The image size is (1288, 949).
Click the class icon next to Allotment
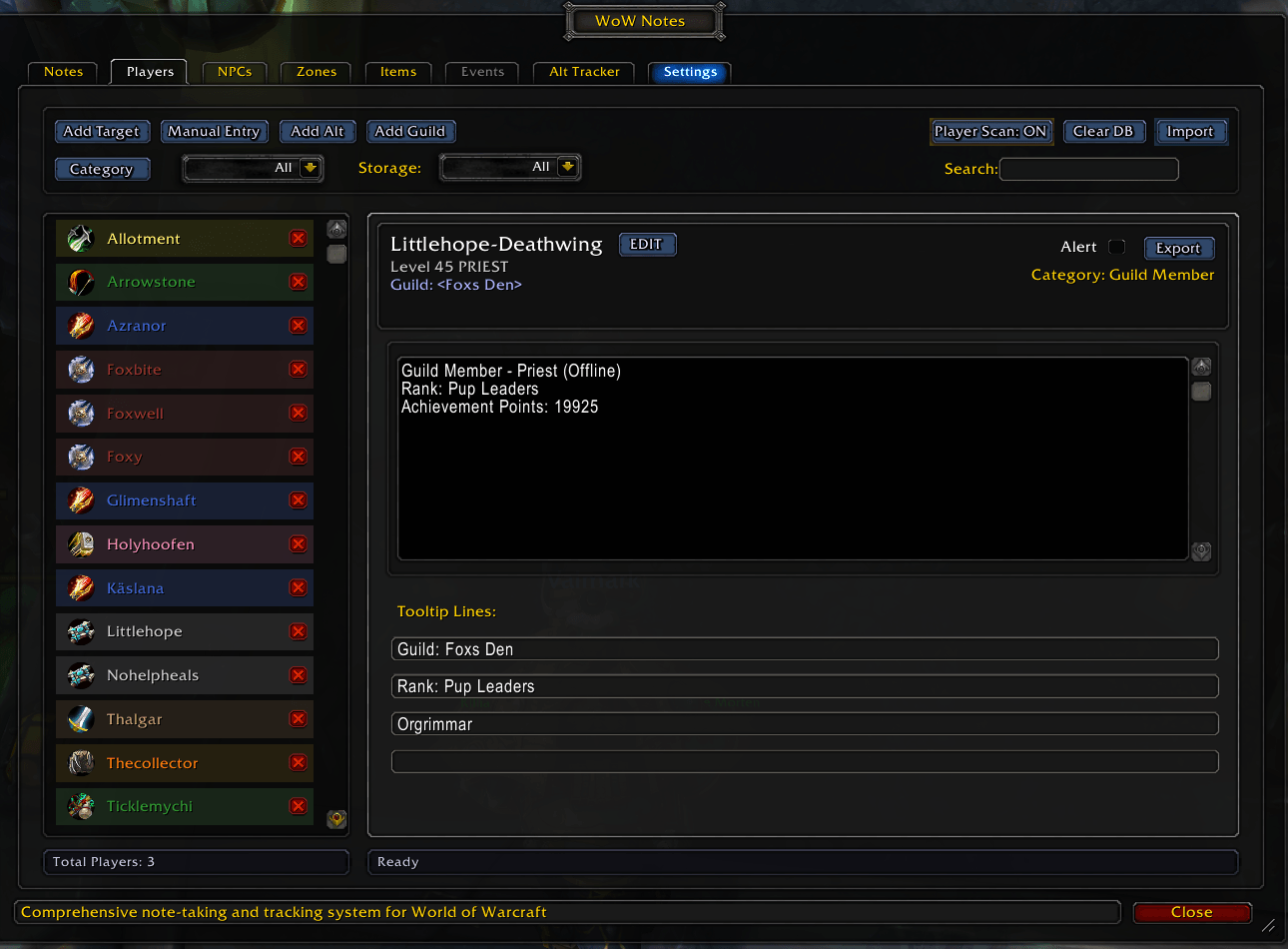pyautogui.click(x=81, y=239)
